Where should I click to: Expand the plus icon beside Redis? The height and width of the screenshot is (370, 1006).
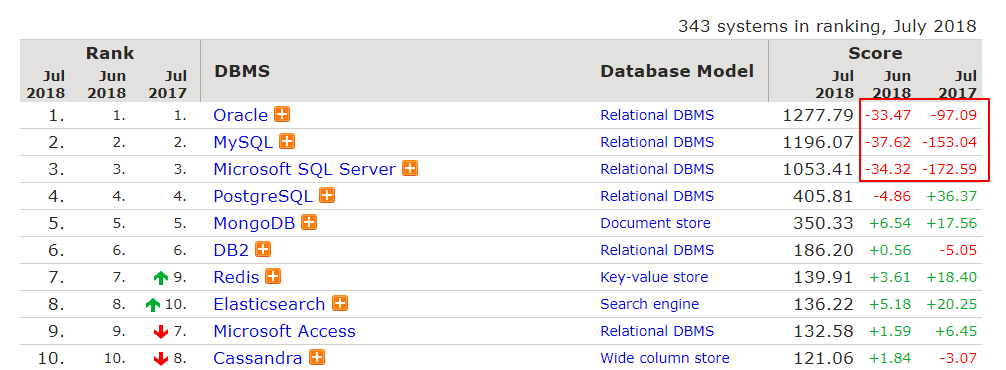[x=273, y=276]
